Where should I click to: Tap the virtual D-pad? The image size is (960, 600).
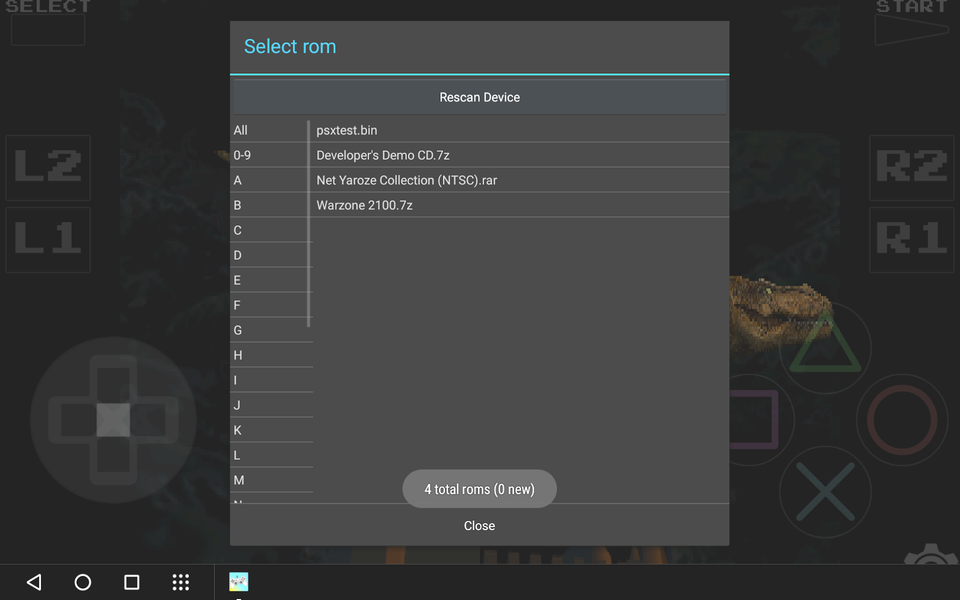113,420
